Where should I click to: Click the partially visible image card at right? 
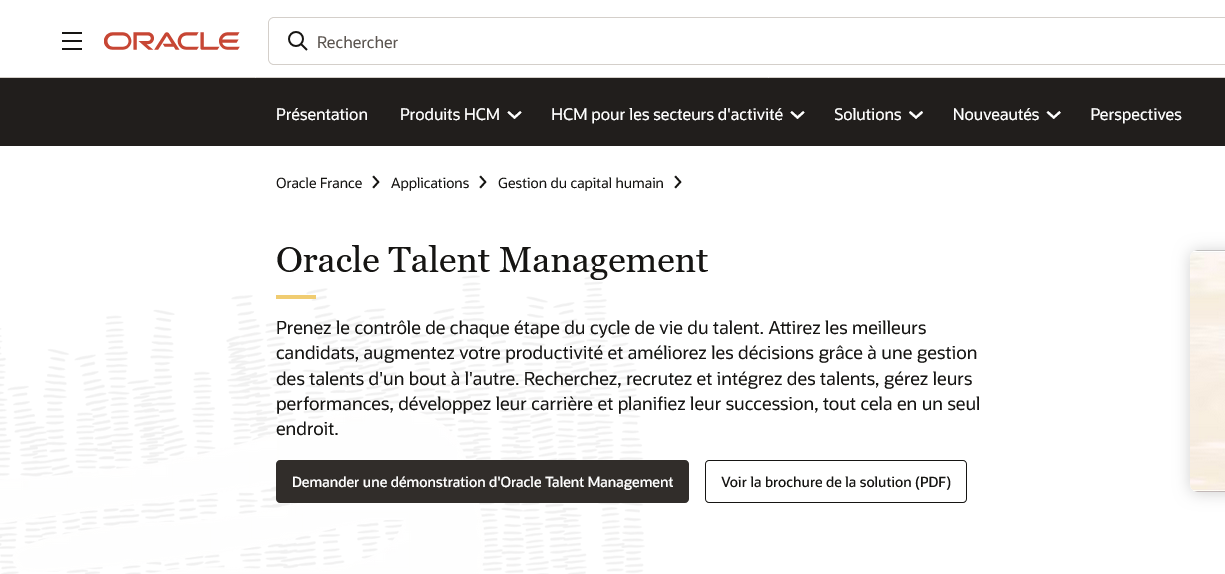(x=1207, y=370)
